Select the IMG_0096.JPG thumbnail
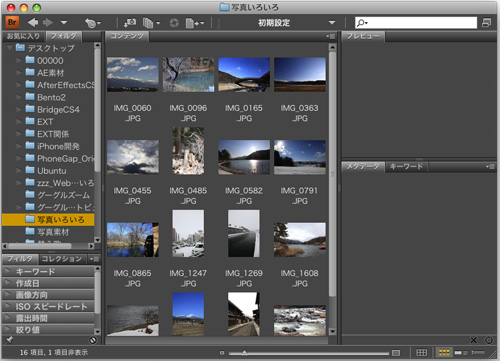500x361 pixels. [188, 75]
